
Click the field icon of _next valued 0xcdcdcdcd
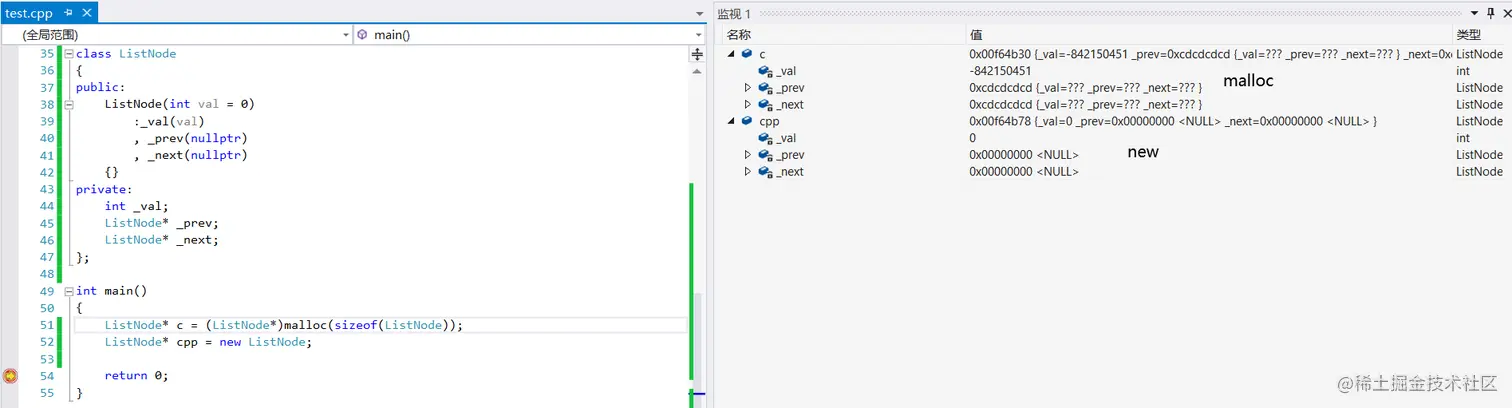(x=765, y=105)
